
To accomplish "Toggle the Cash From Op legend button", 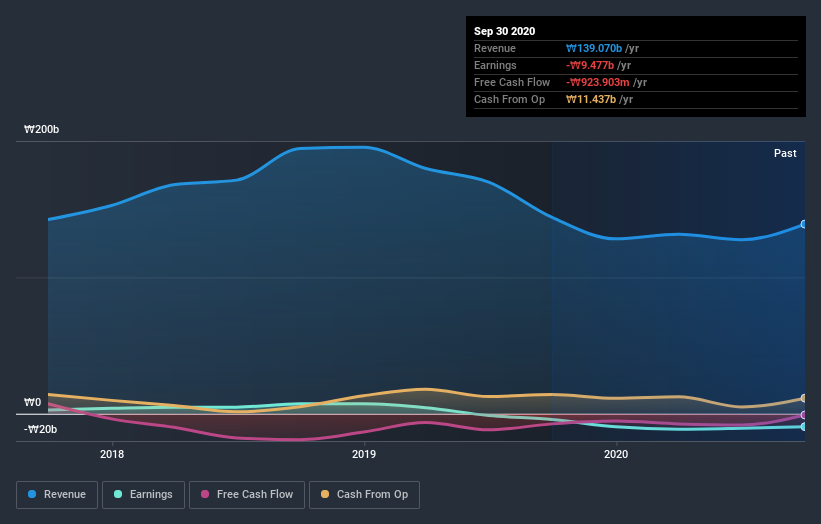I will click(x=364, y=495).
